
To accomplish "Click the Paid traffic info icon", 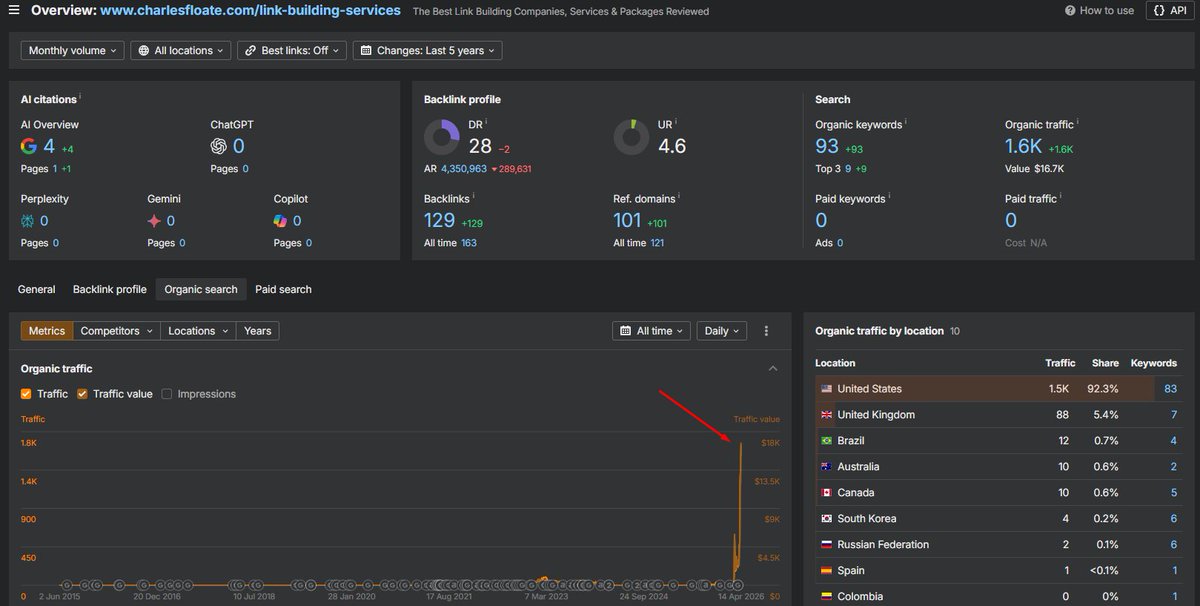I will coord(1063,197).
